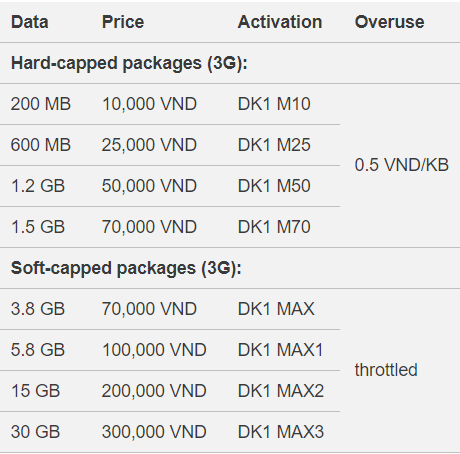Click the 30 GB data cell
The width and height of the screenshot is (460, 454).
coord(35,432)
